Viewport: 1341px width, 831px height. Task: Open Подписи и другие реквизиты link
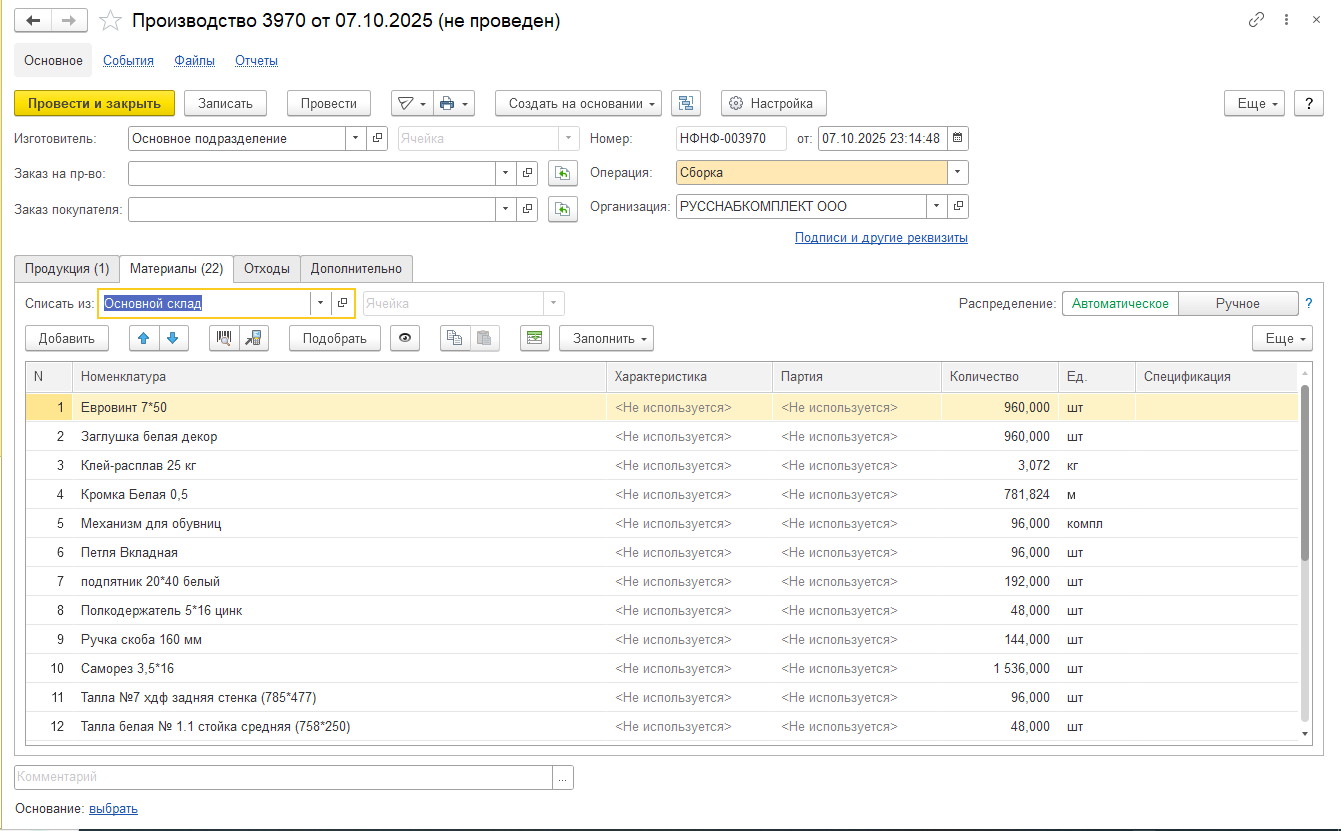point(880,238)
